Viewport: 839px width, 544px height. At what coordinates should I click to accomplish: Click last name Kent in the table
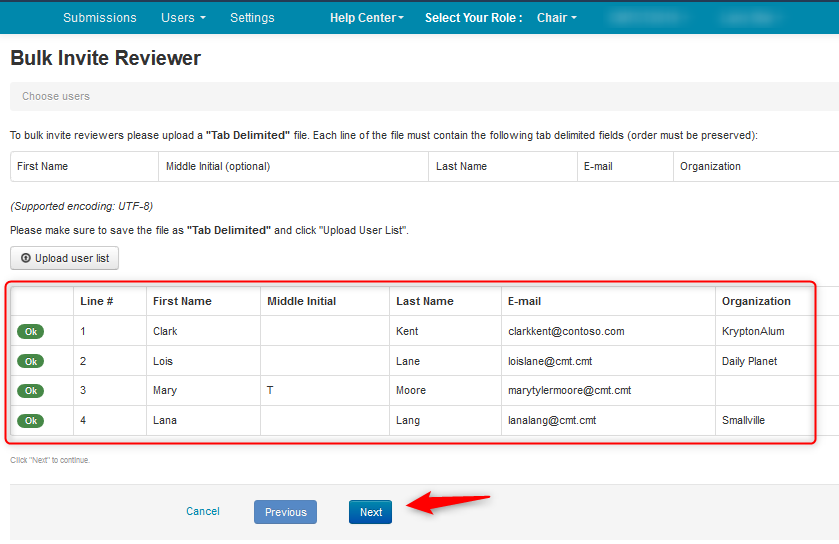(407, 331)
